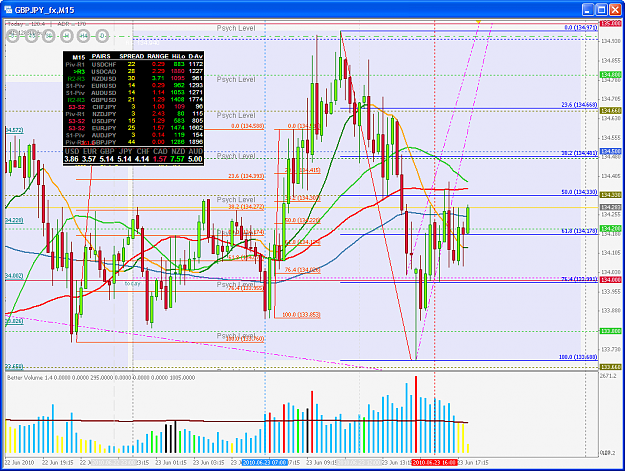Select blue Fibonacci label 50.0 (134.330)

click(x=579, y=192)
